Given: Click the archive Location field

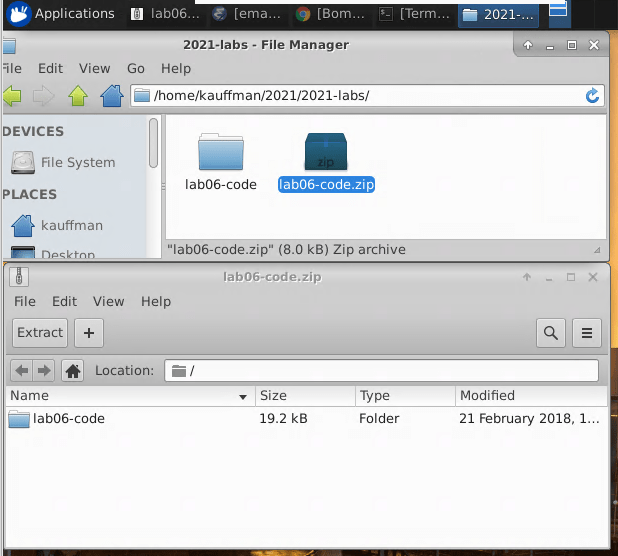Looking at the screenshot, I should click(x=381, y=371).
